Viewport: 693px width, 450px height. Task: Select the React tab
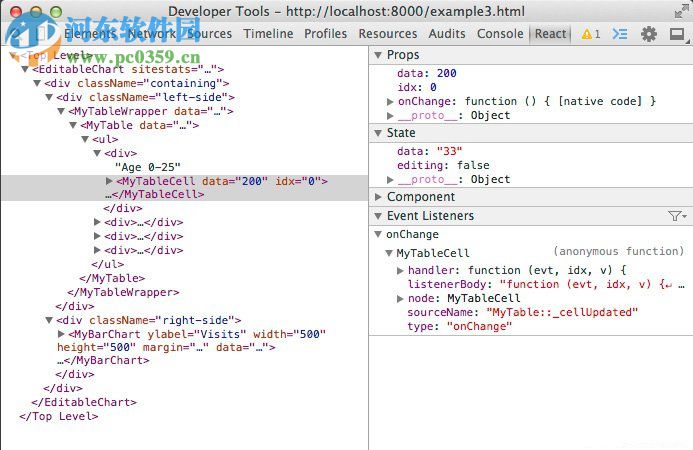click(550, 34)
